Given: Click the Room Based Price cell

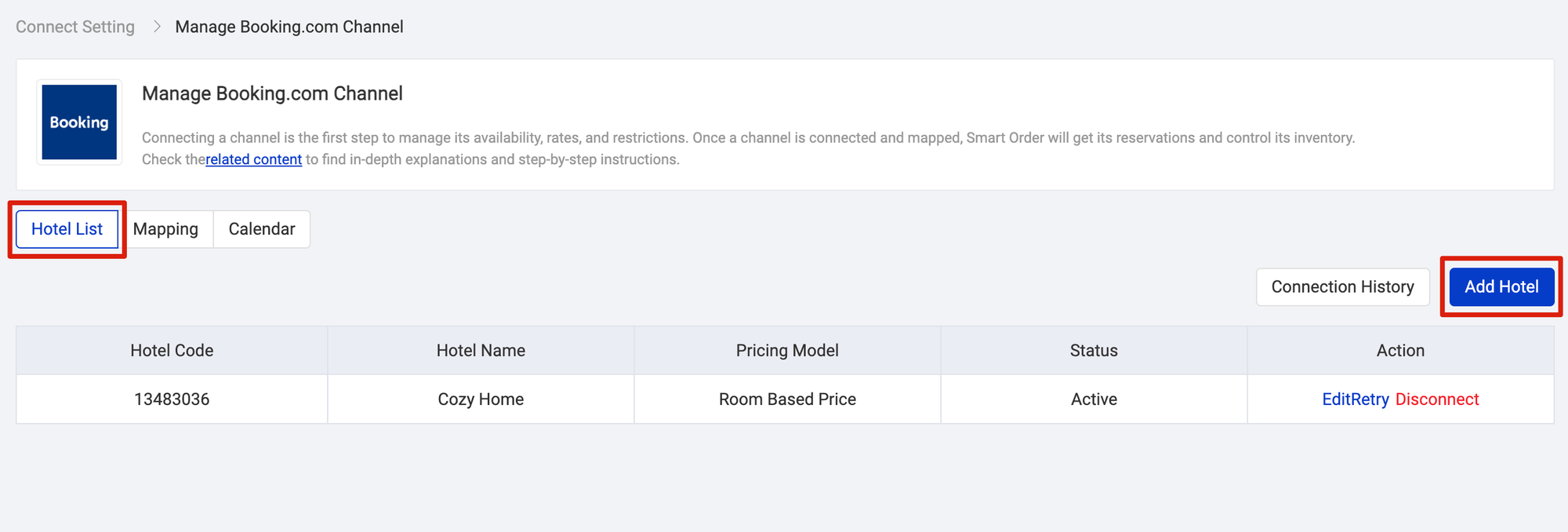Looking at the screenshot, I should 787,399.
